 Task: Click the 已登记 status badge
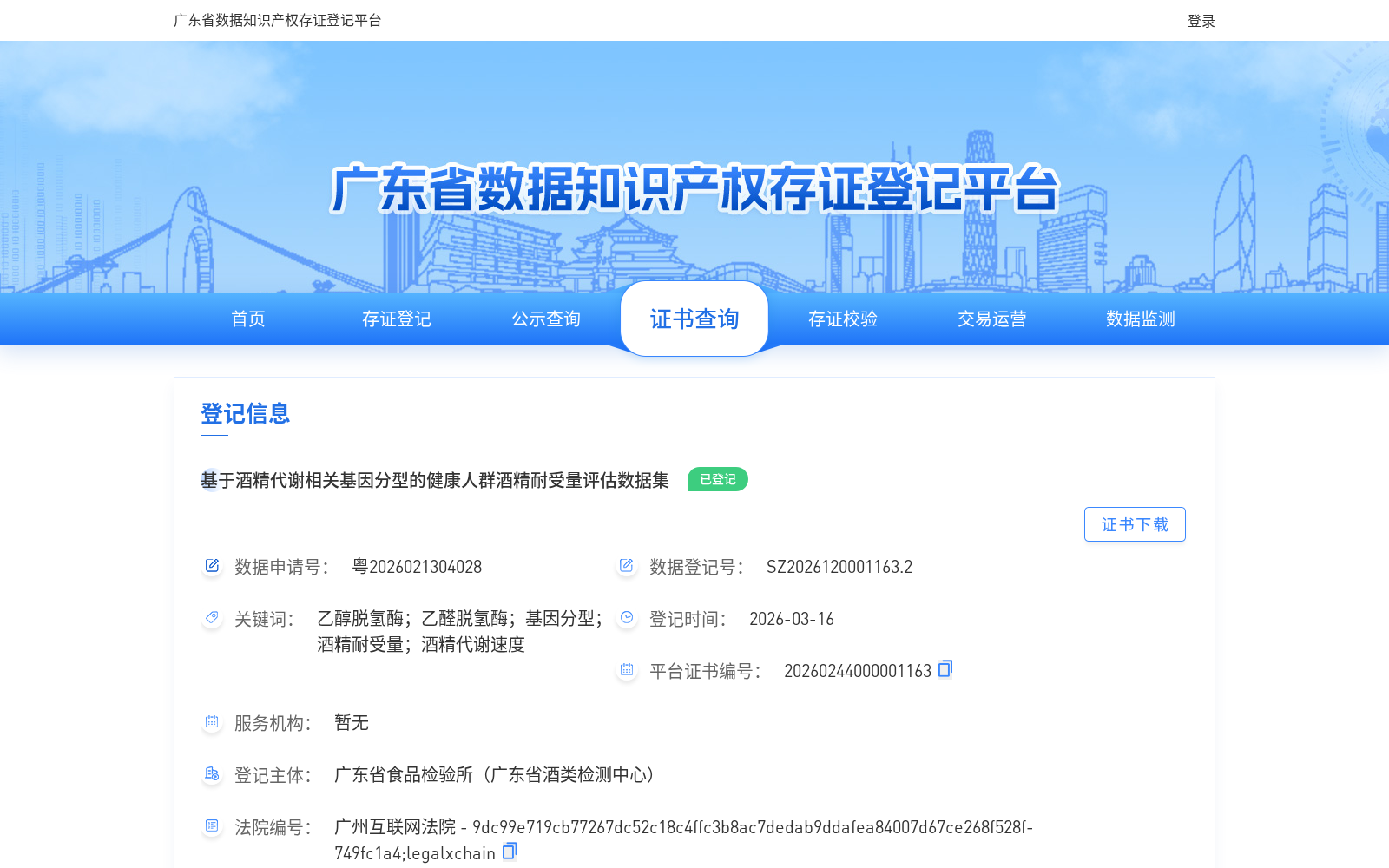pyautogui.click(x=718, y=479)
